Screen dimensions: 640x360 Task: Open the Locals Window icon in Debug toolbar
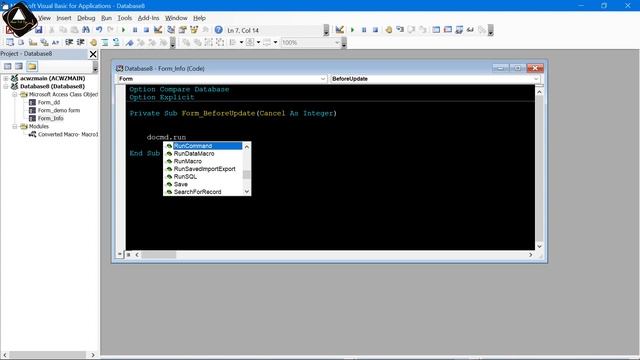(436, 30)
